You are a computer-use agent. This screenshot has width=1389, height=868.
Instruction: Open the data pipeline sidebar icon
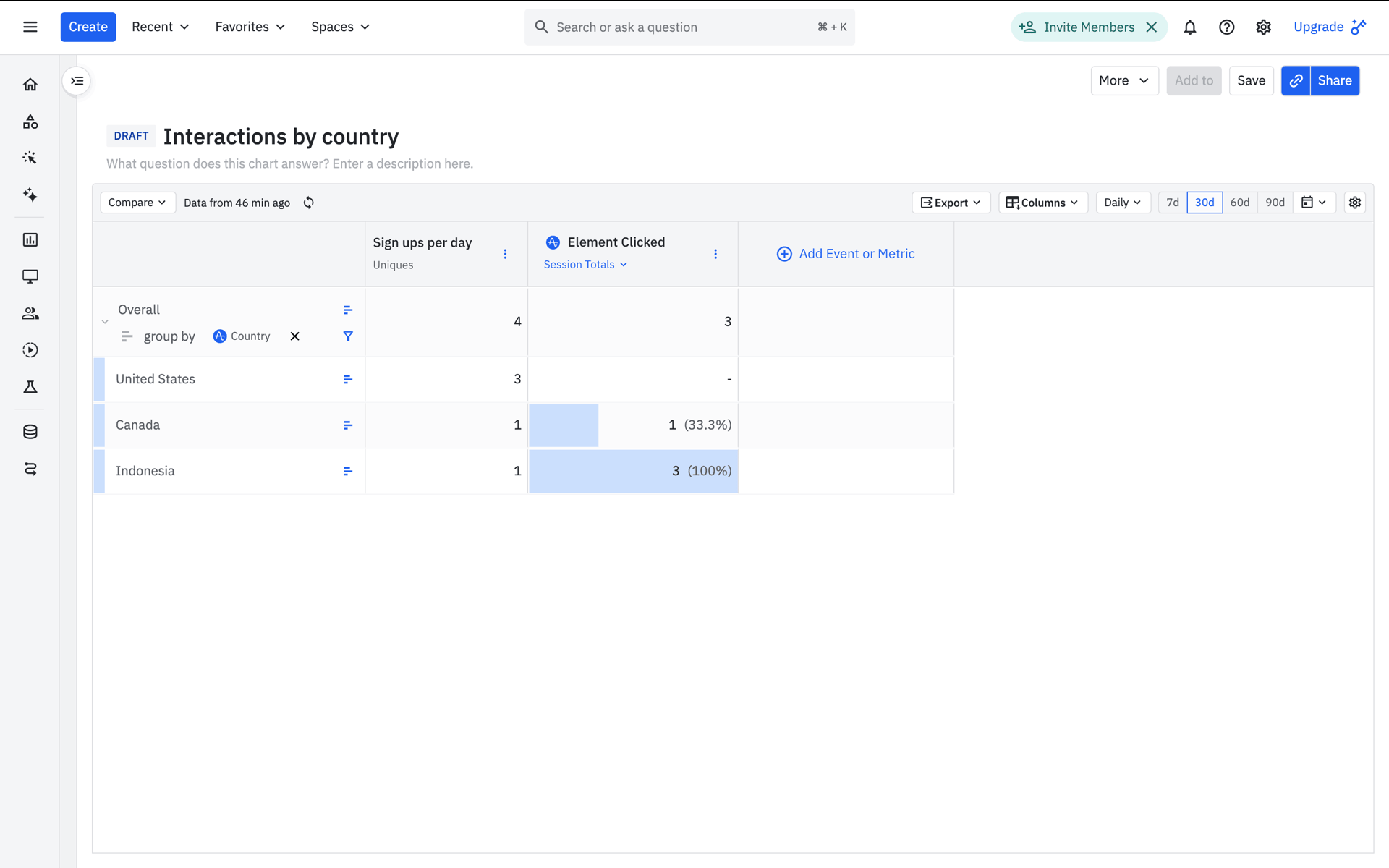(30, 469)
